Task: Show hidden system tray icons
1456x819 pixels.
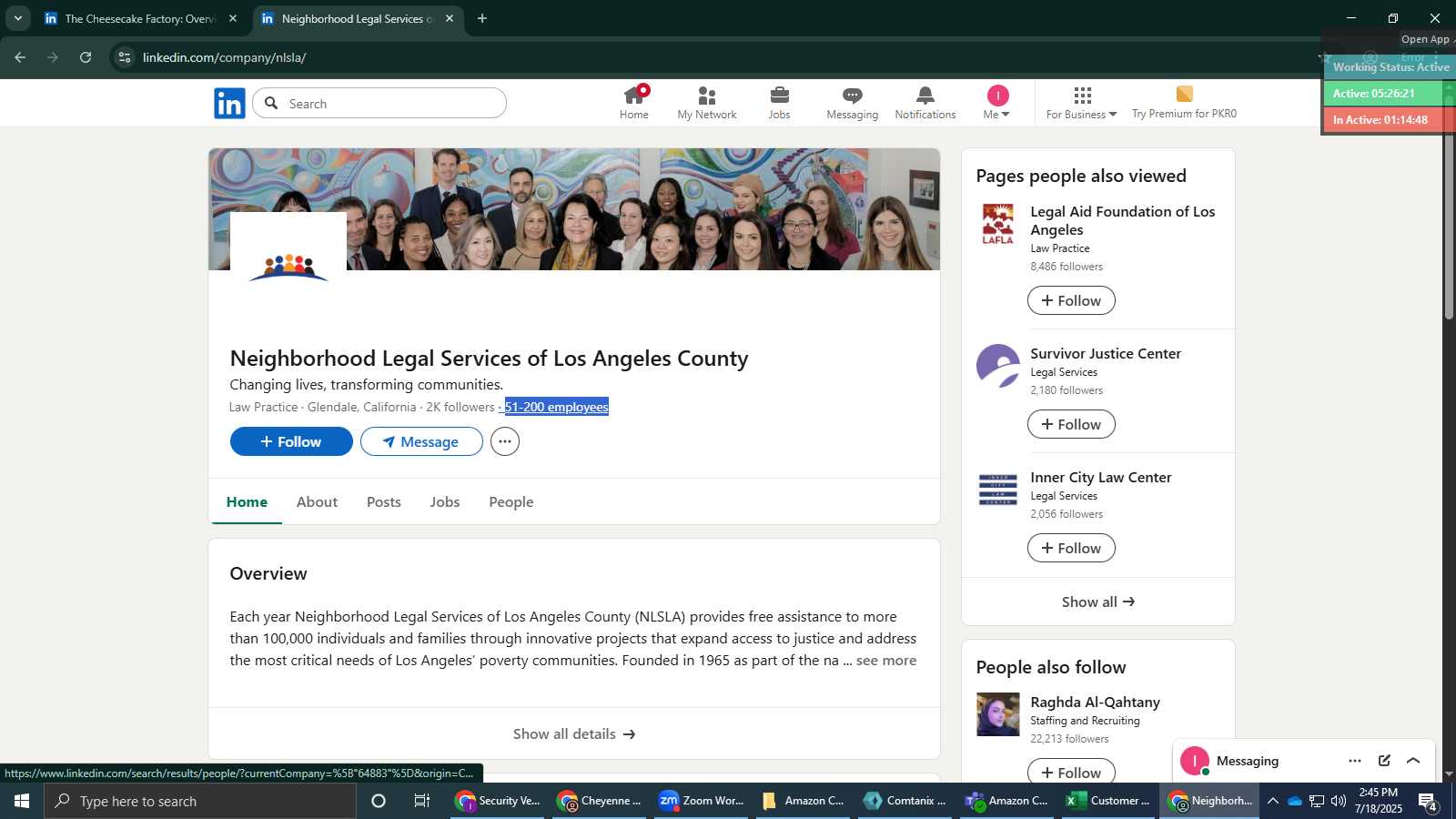Action: tap(1272, 801)
